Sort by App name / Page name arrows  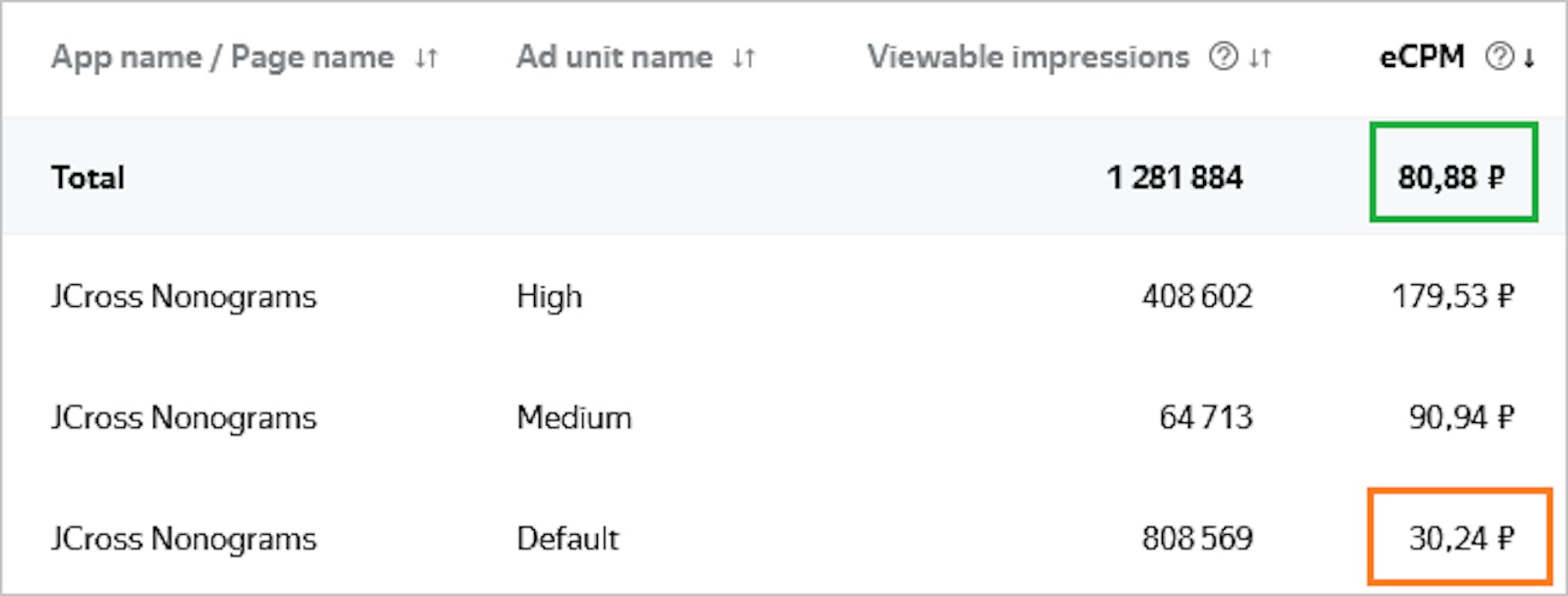point(426,58)
